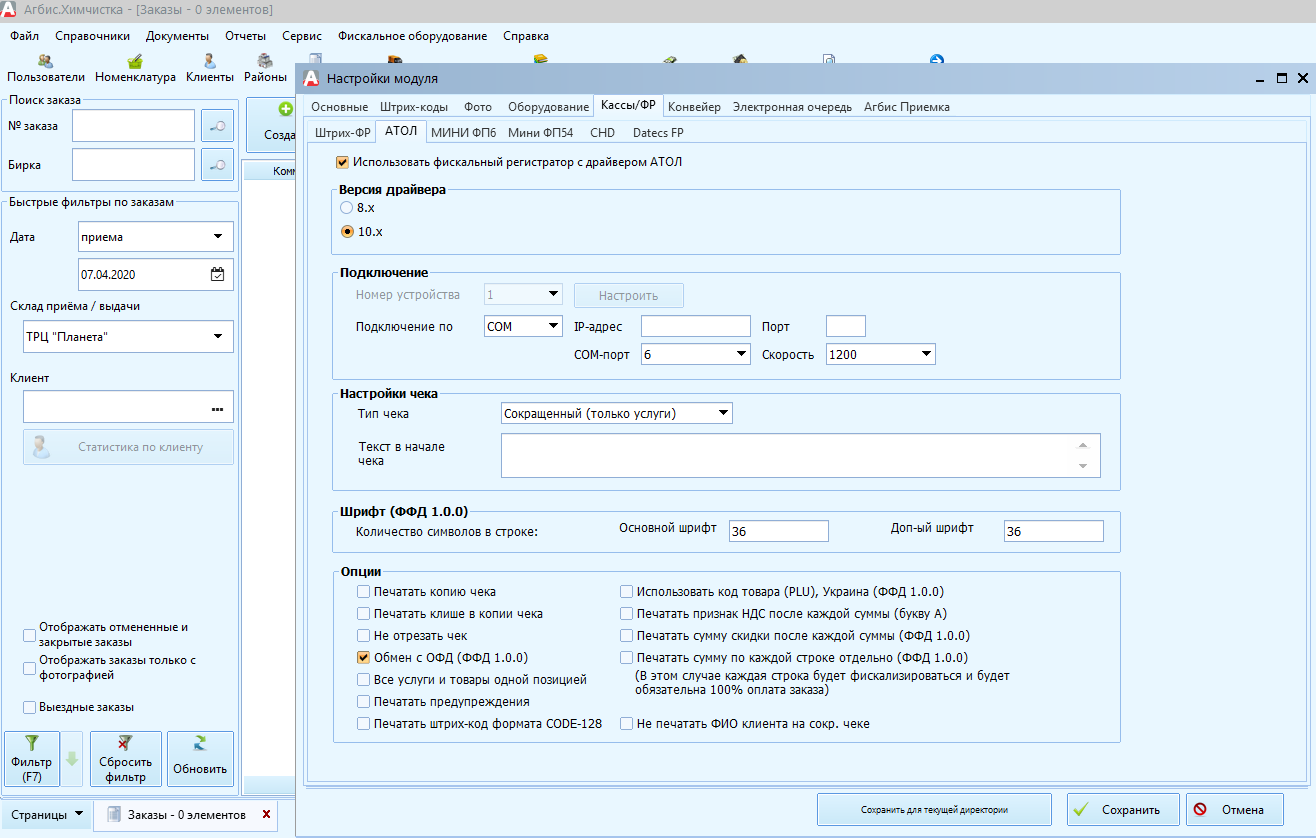Click the Настроить button
Screen dimensions: 1316x838
[x=629, y=295]
